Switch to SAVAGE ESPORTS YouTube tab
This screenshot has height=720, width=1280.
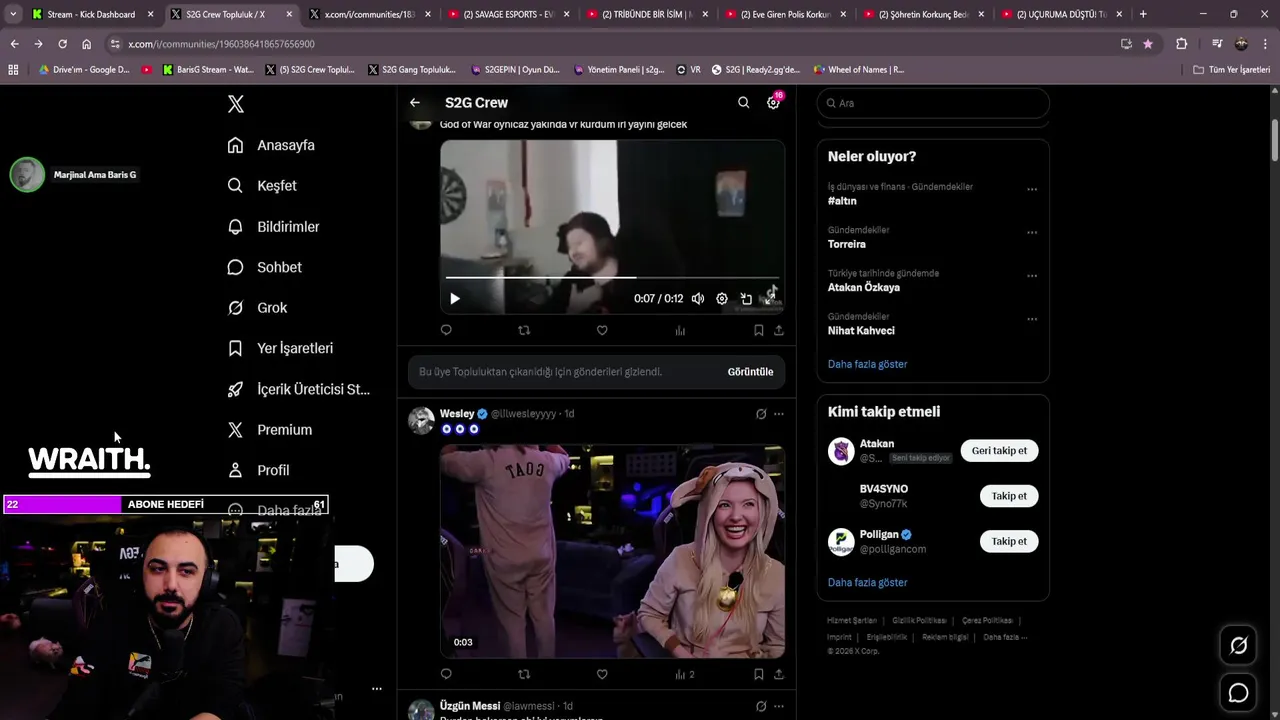[x=508, y=14]
